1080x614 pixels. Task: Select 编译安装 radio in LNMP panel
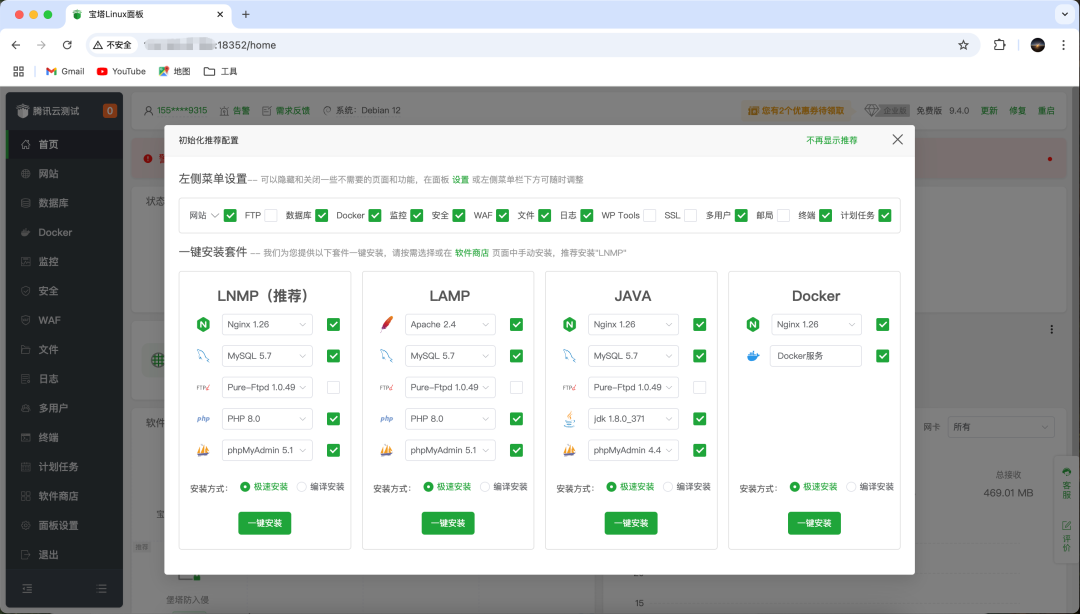tap(302, 487)
